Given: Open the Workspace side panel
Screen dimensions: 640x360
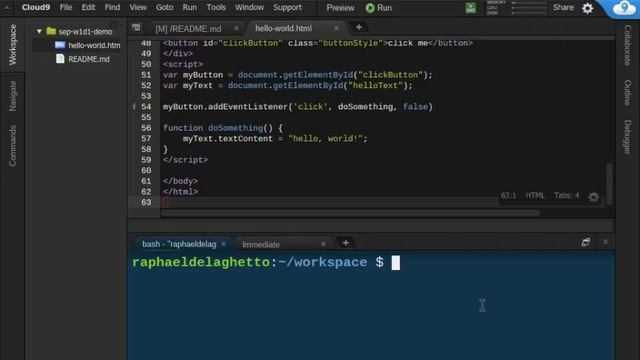Looking at the screenshot, I should click(13, 44).
